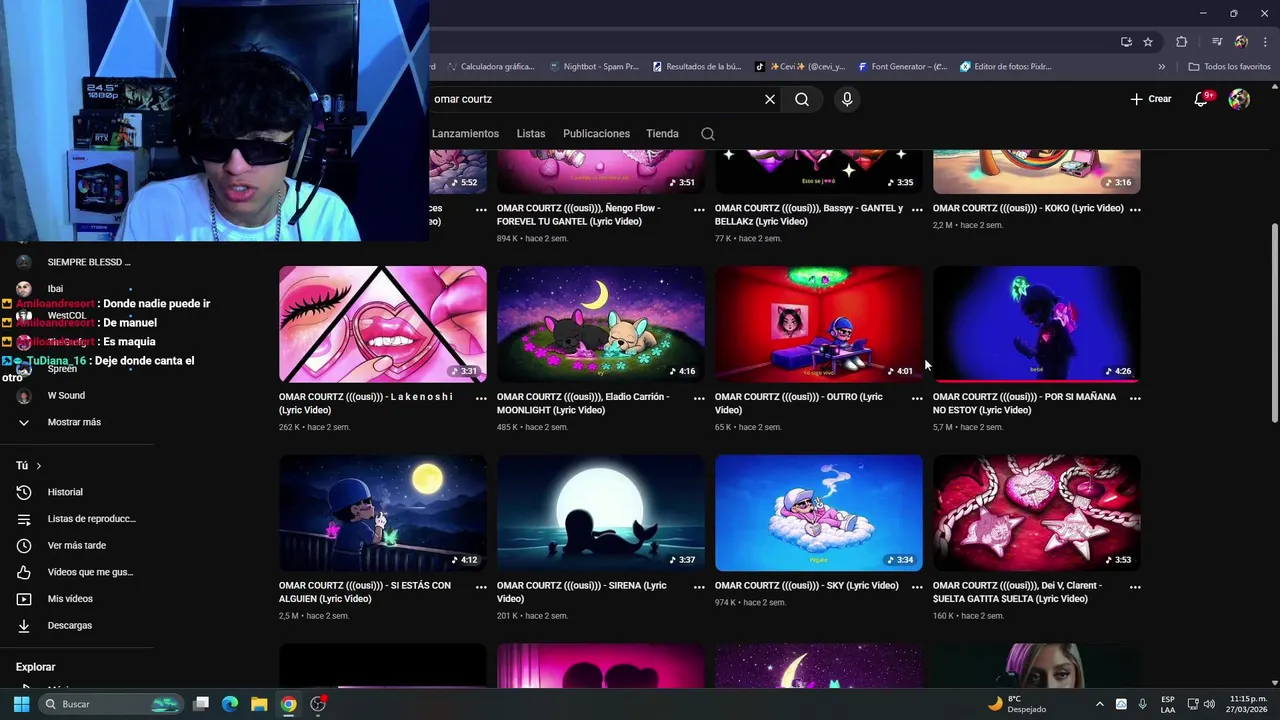Screen dimensions: 1280x720
Task: Open Listas de reproducción in the sidebar
Action: pos(77,519)
